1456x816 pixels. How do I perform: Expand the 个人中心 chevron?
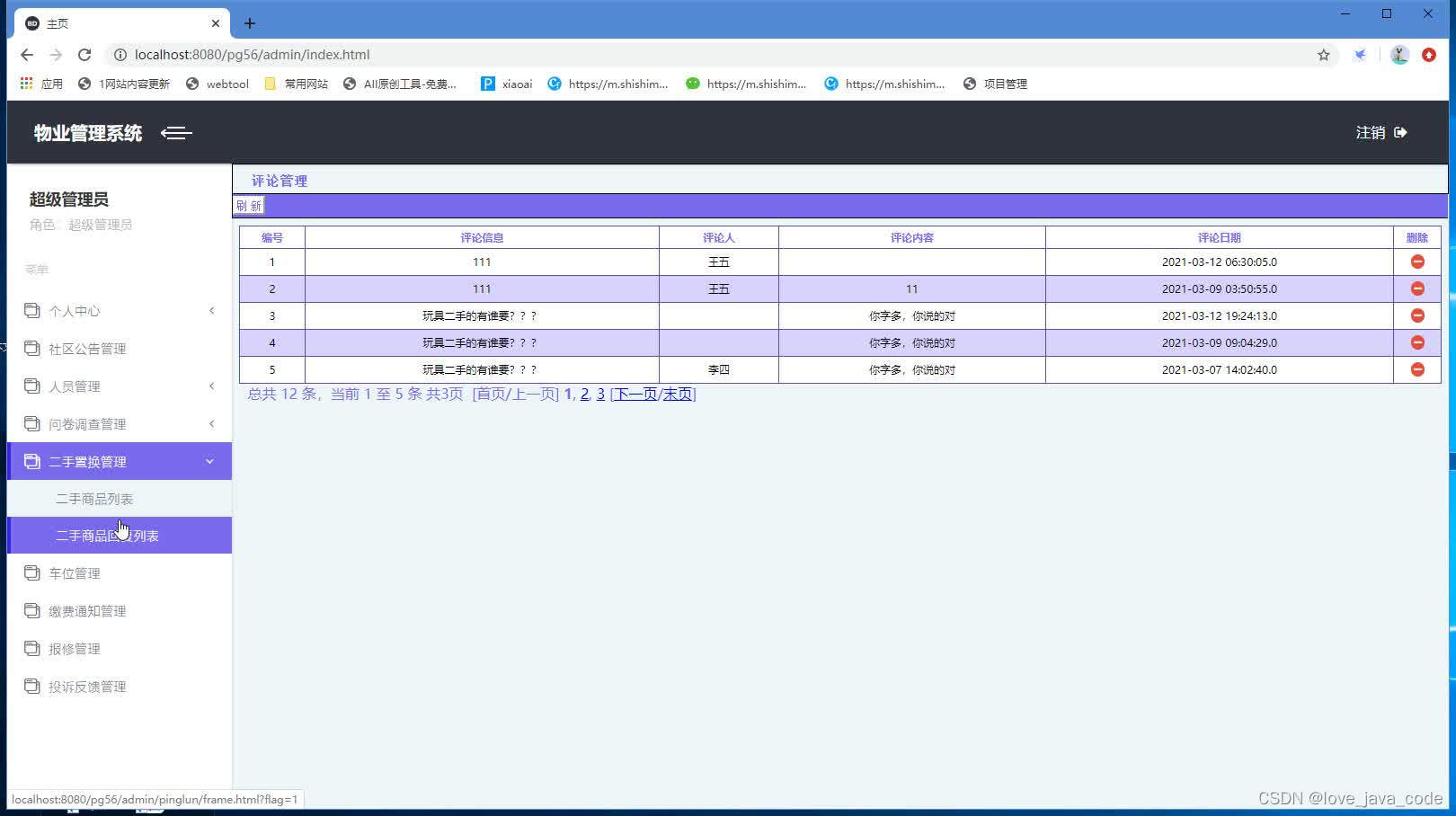click(x=212, y=311)
